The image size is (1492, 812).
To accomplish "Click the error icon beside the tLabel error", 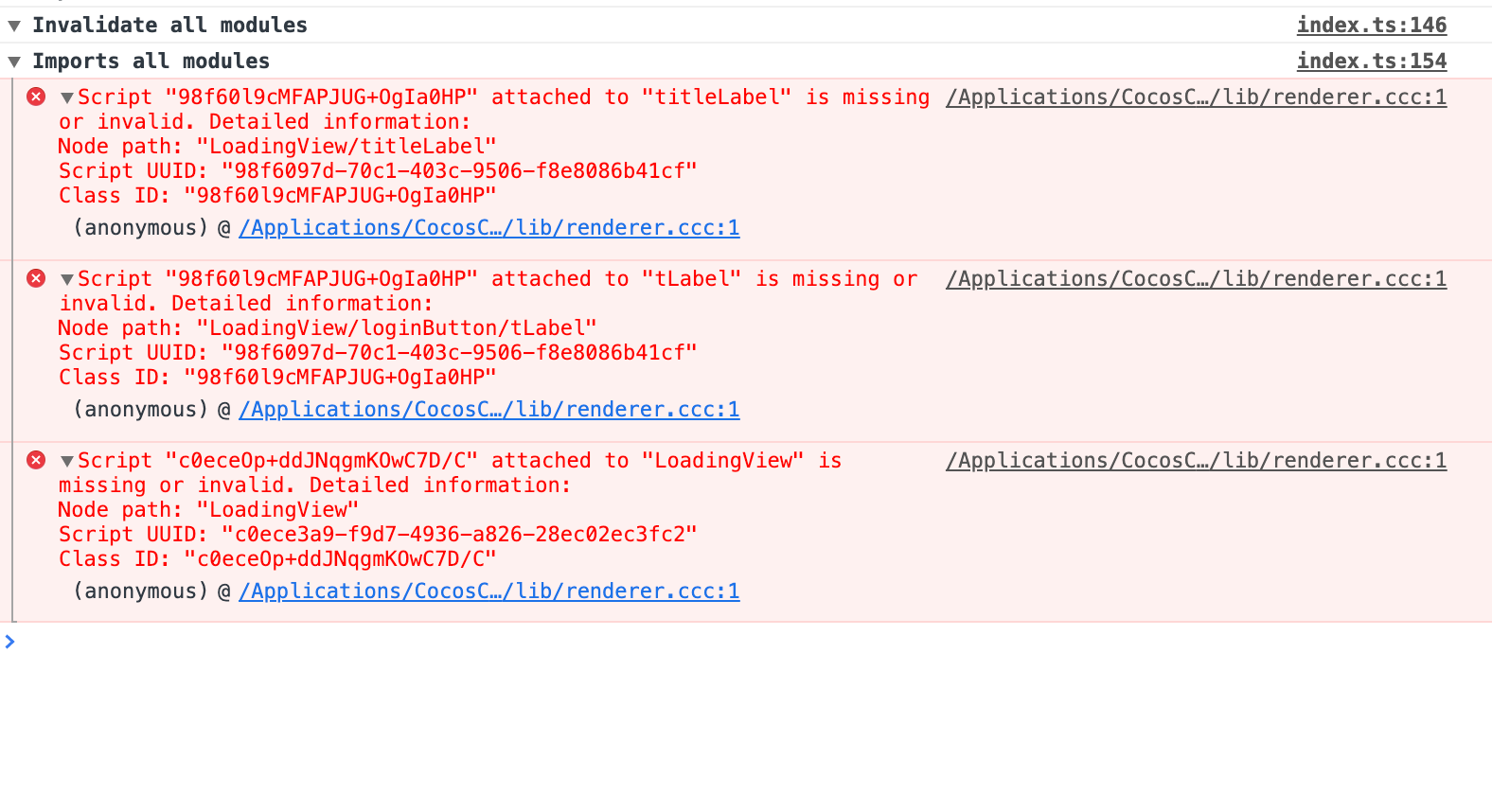I will [36, 278].
